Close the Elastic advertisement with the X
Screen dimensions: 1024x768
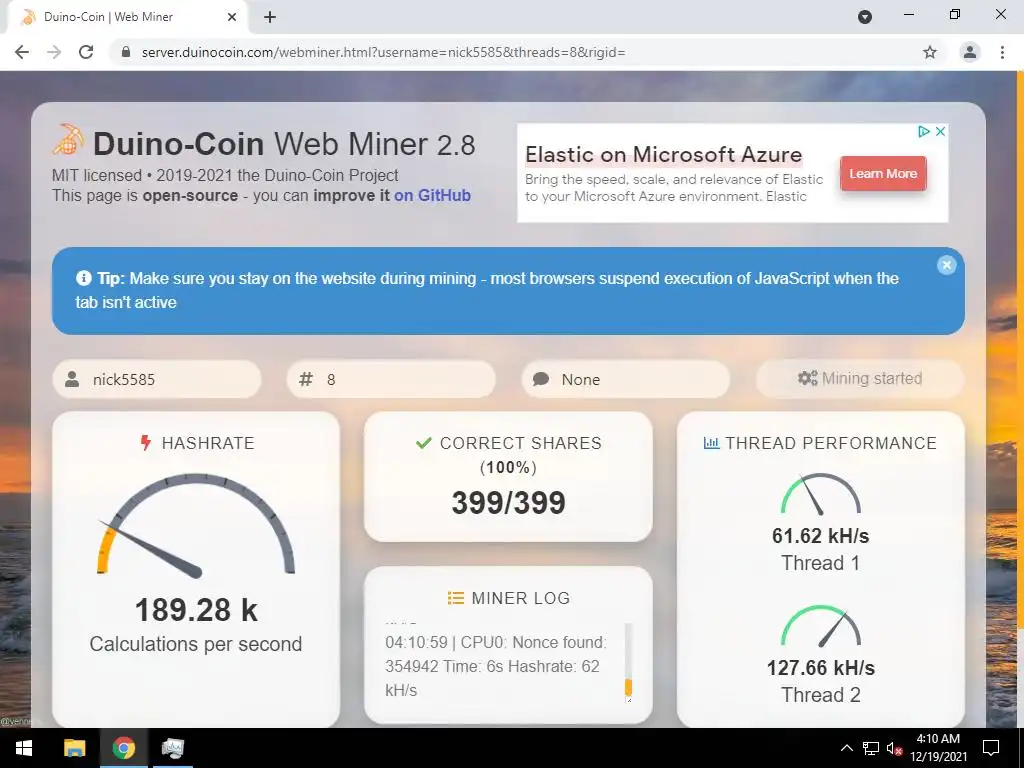(x=940, y=131)
